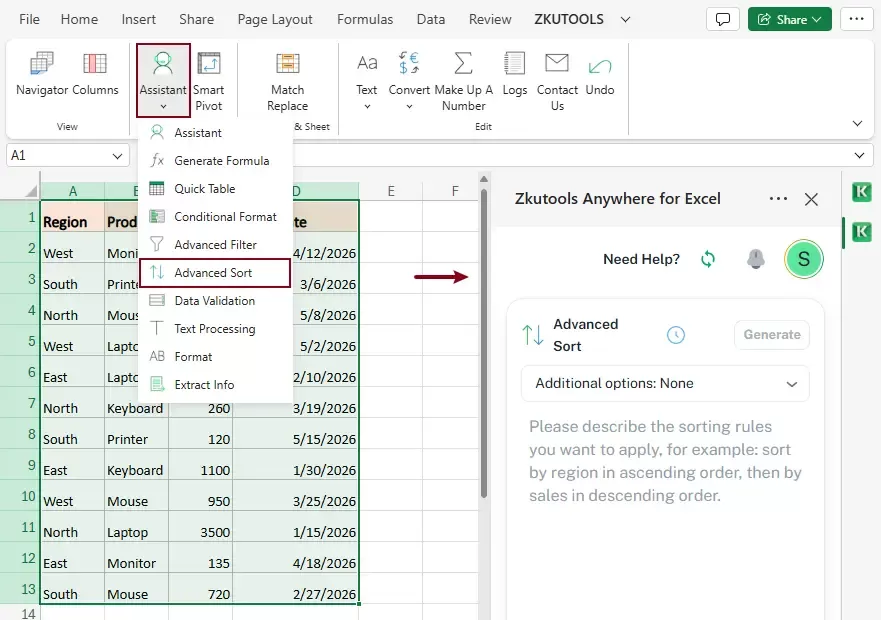This screenshot has width=881, height=620.
Task: Expand the ribbon display options chevron
Action: tap(857, 123)
